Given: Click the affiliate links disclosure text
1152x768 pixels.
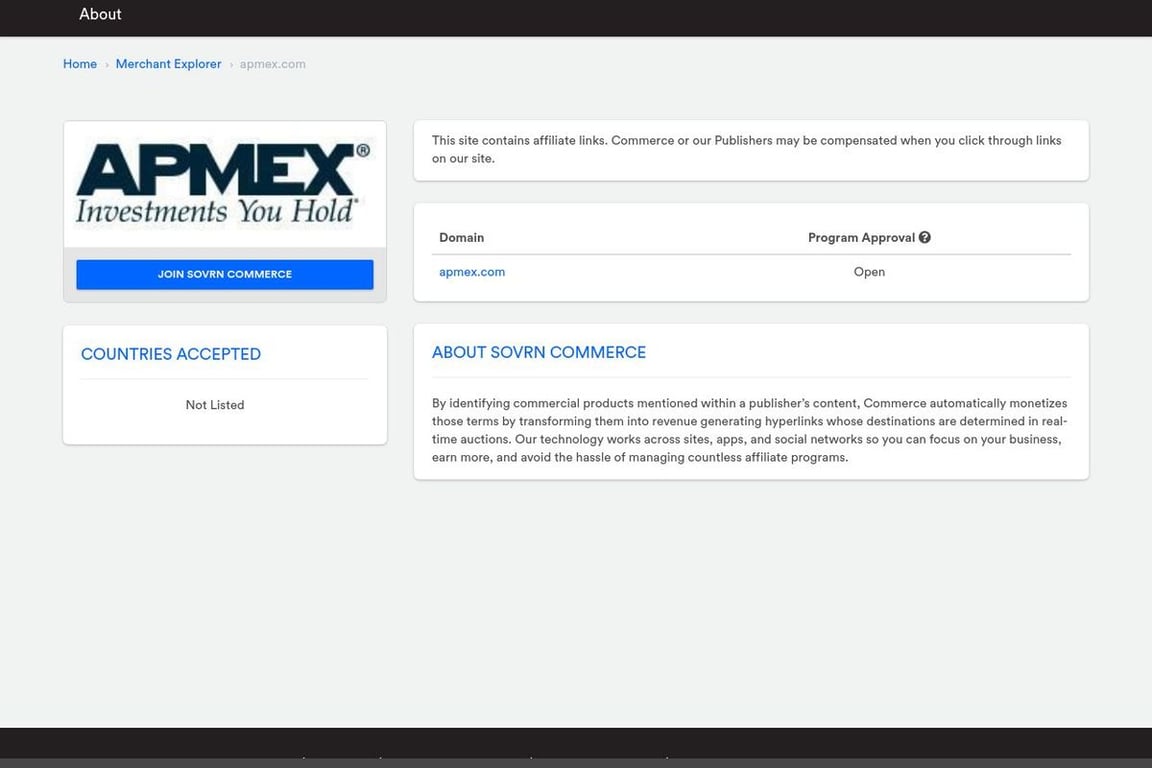Looking at the screenshot, I should [x=746, y=149].
